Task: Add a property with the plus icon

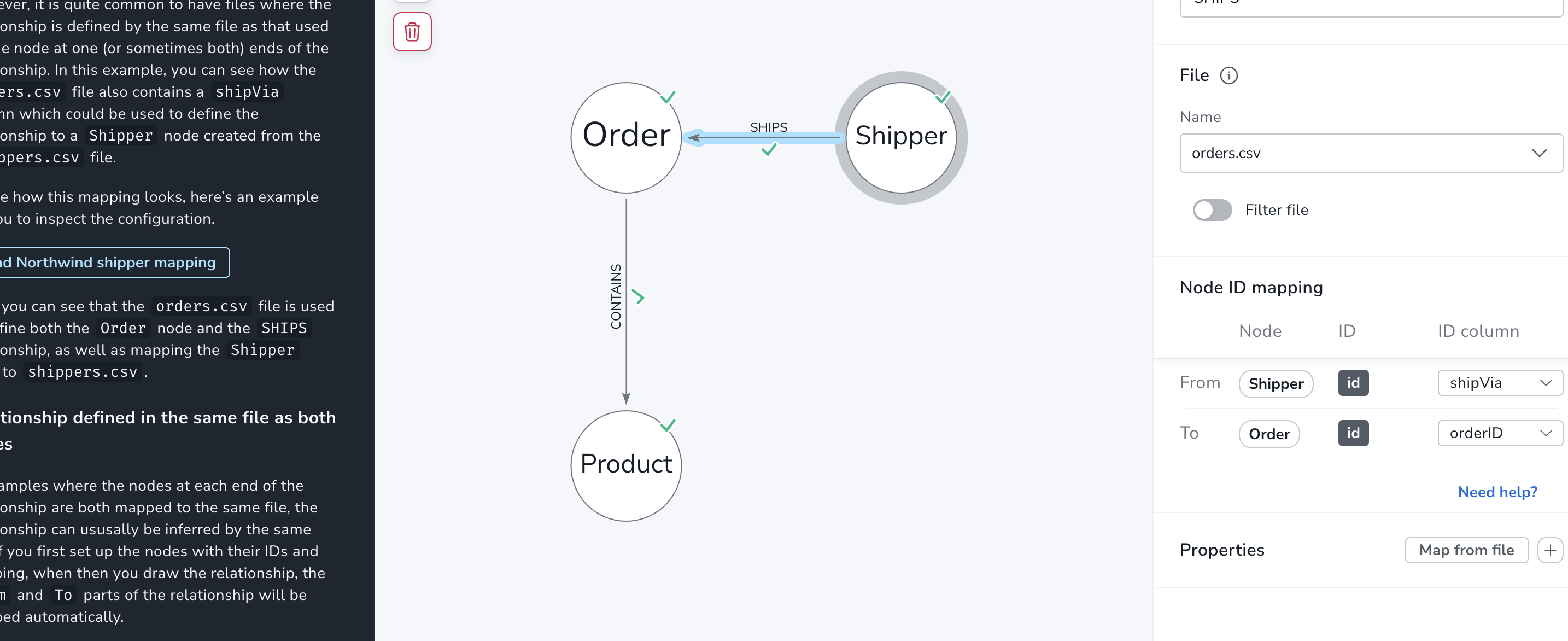Action: point(1550,550)
